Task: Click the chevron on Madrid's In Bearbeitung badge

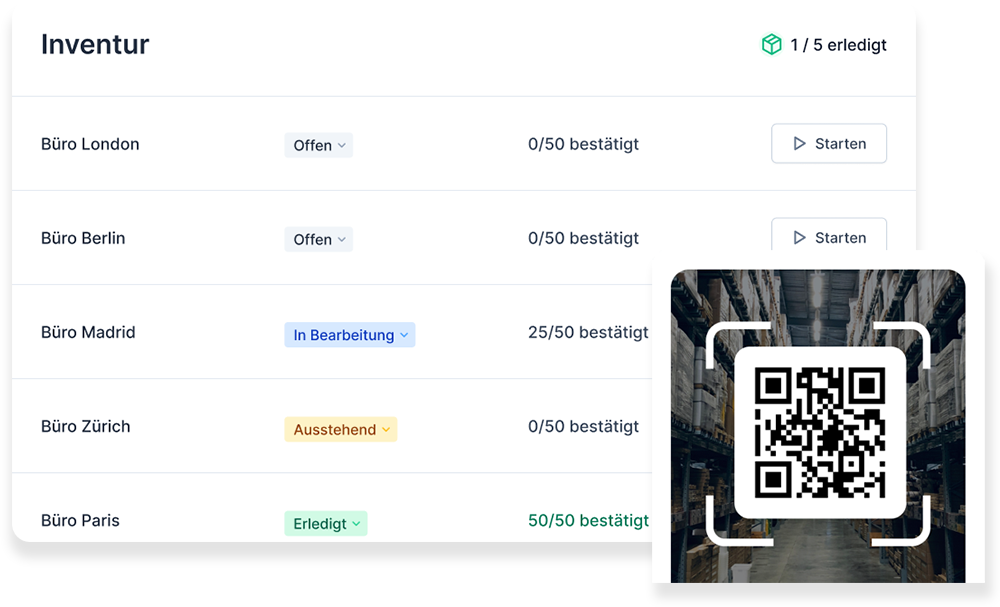Action: coord(405,334)
